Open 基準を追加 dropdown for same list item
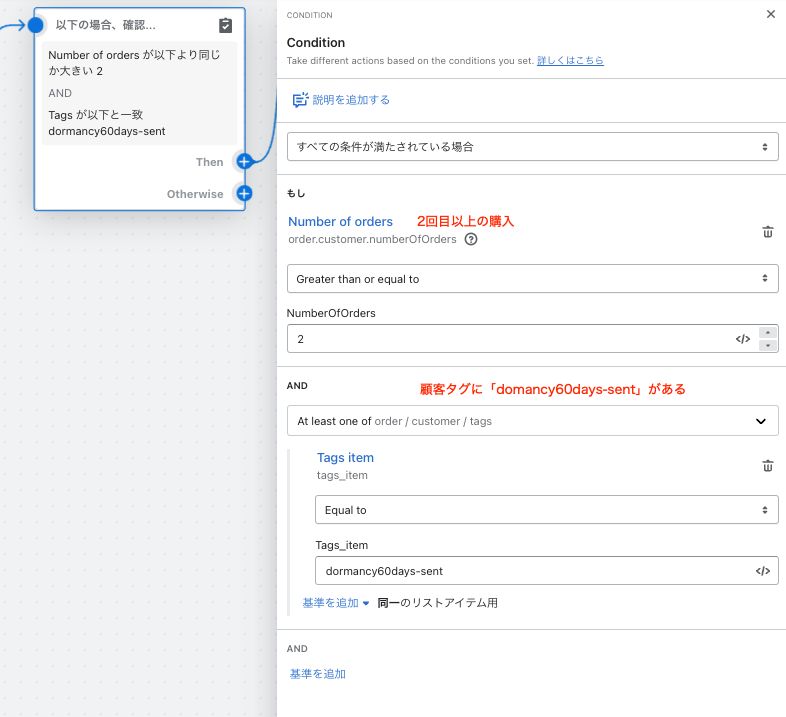This screenshot has width=786, height=717. 335,603
